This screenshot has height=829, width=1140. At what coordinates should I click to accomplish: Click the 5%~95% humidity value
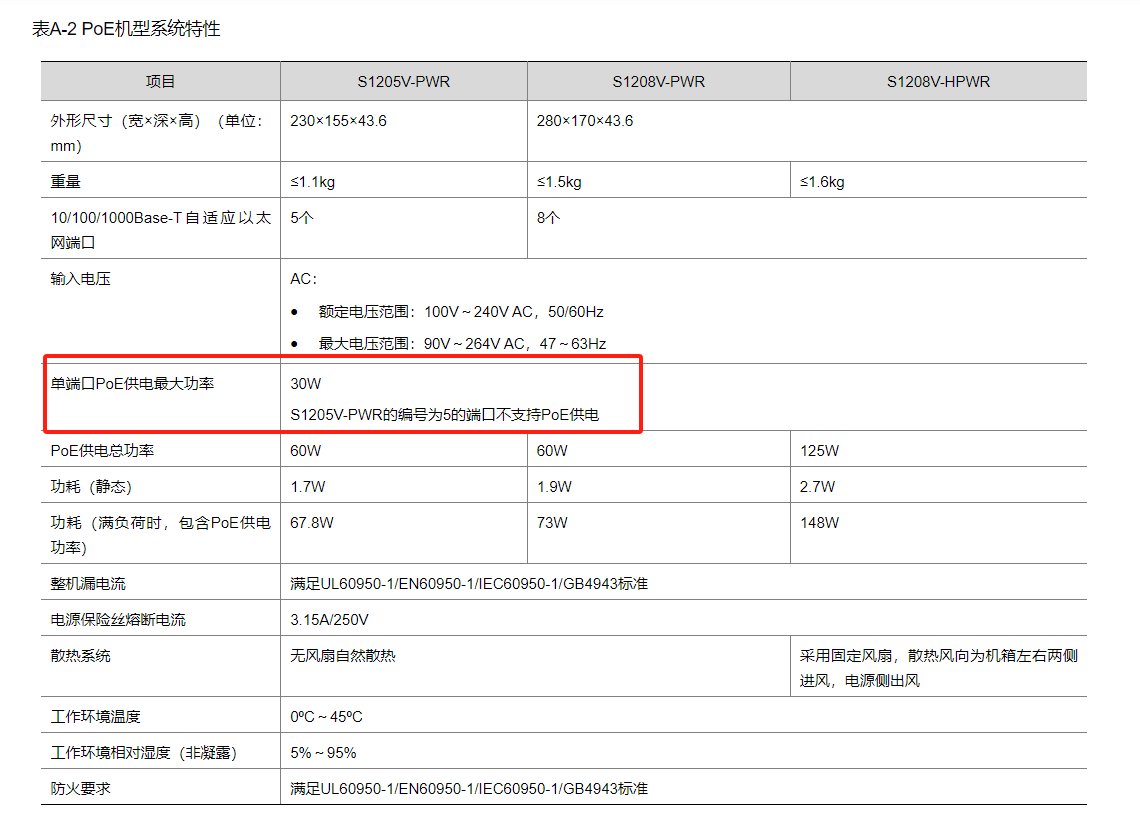(x=324, y=753)
